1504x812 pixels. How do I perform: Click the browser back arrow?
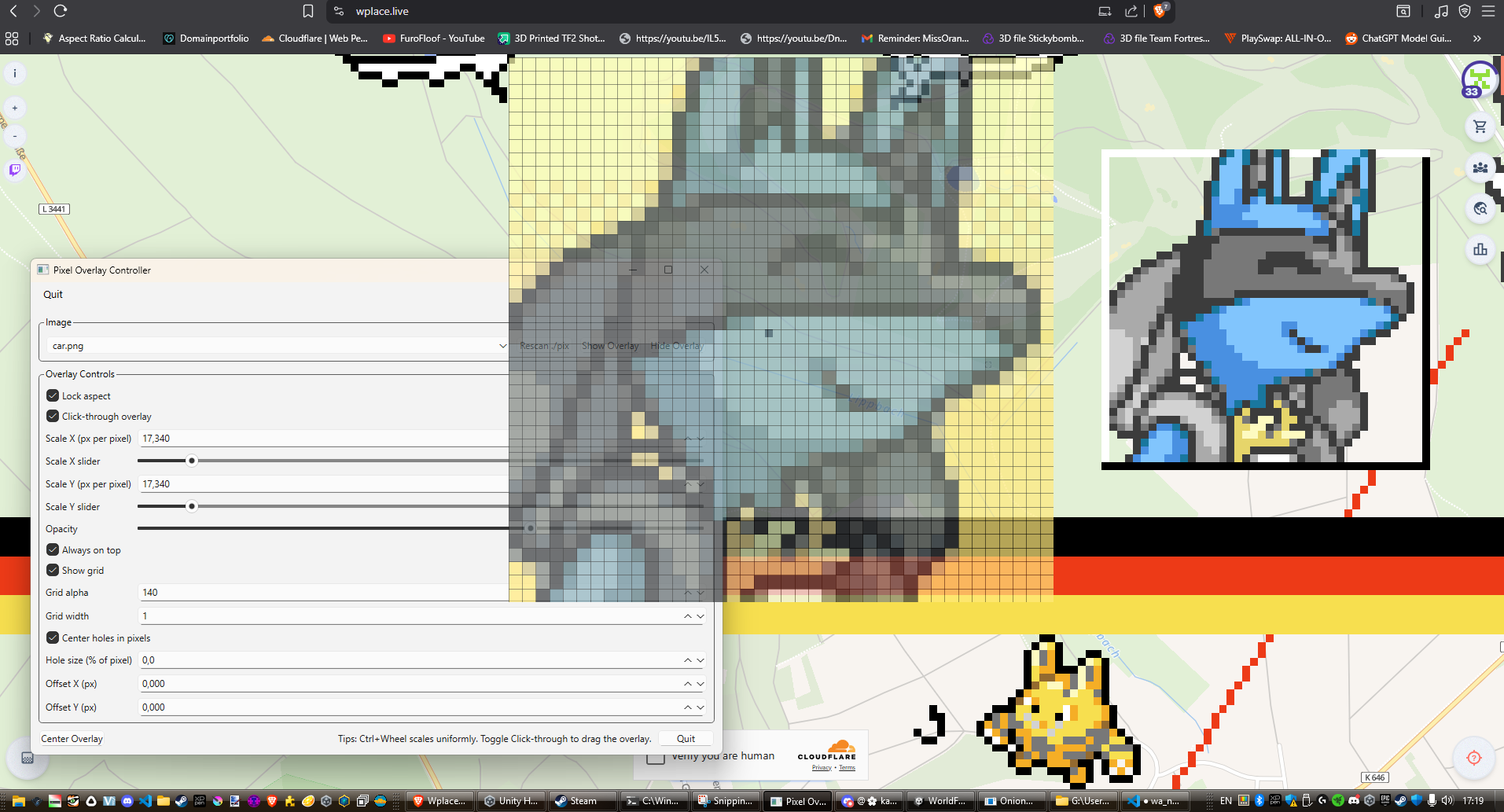(13, 11)
